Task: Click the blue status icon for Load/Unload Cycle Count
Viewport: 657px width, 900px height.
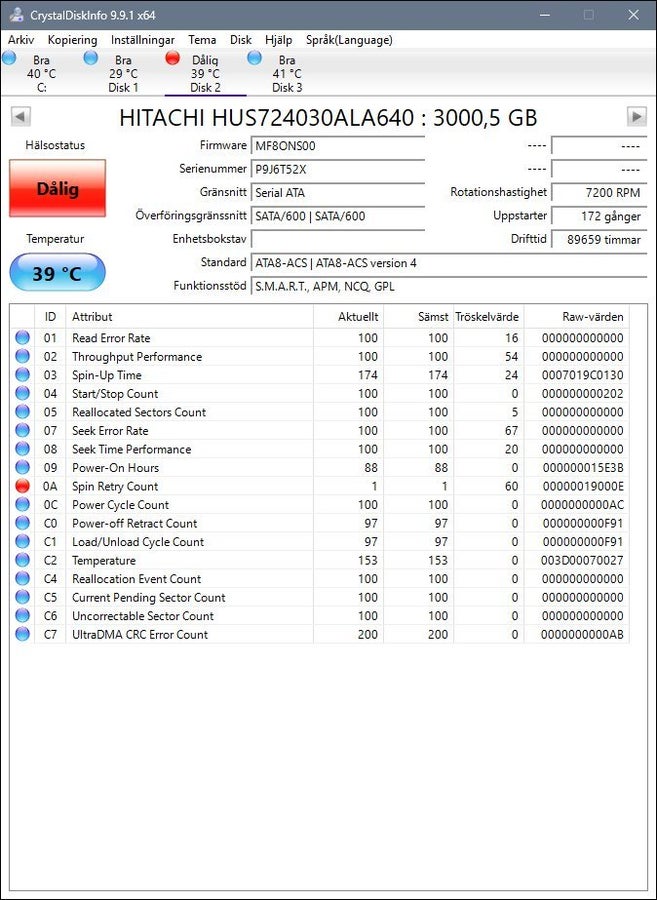Action: point(22,541)
